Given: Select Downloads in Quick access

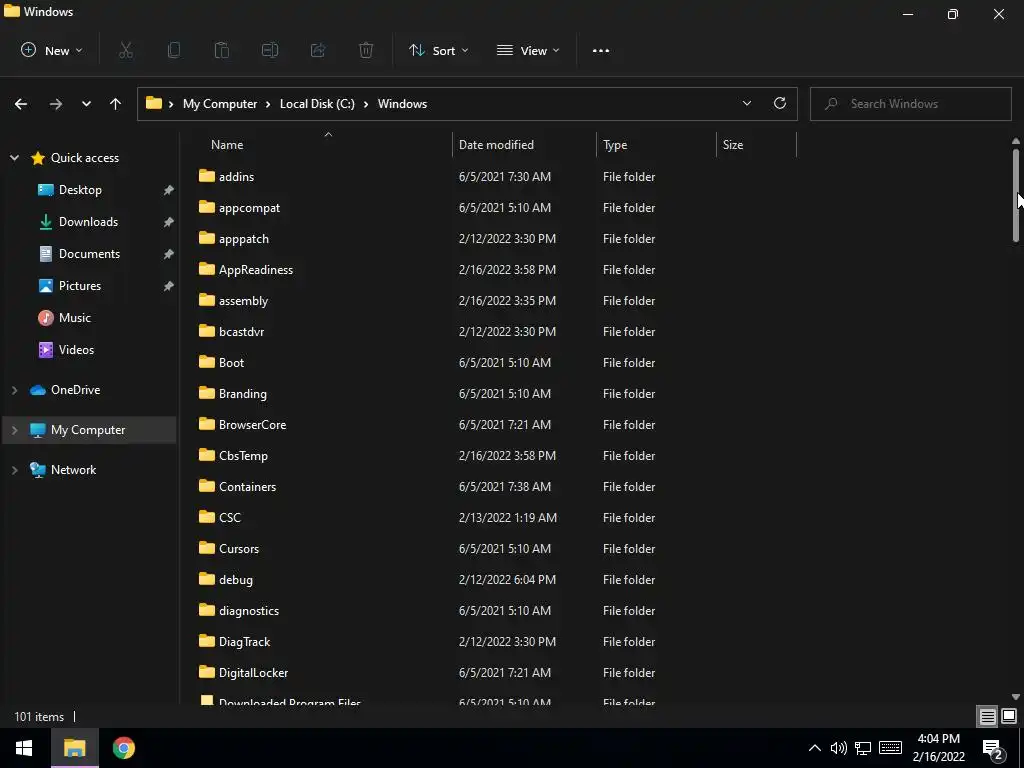Looking at the screenshot, I should (88, 222).
